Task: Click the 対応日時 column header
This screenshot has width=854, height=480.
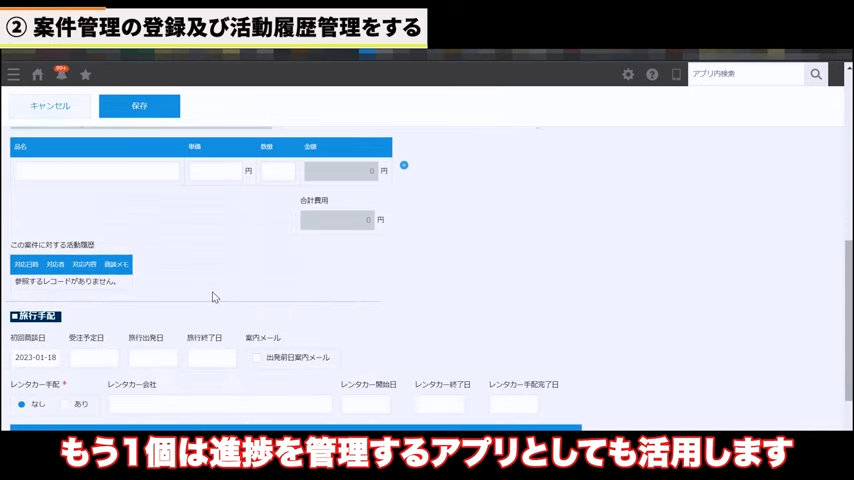Action: pos(26,264)
